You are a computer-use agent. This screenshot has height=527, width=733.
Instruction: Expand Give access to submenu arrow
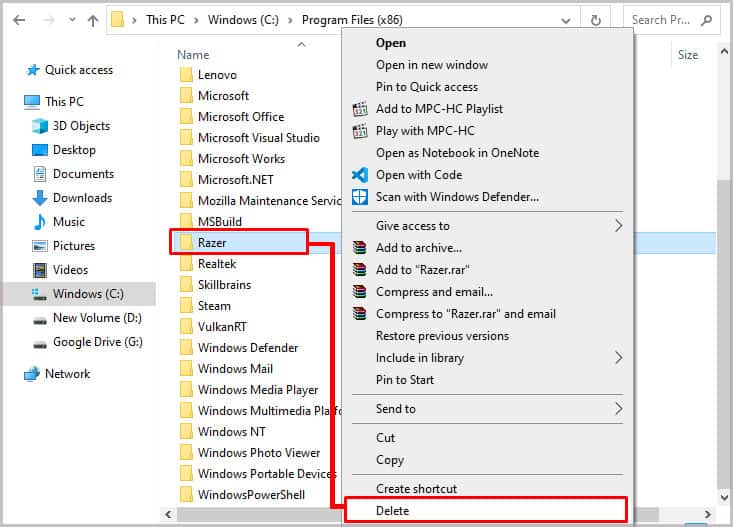point(618,226)
